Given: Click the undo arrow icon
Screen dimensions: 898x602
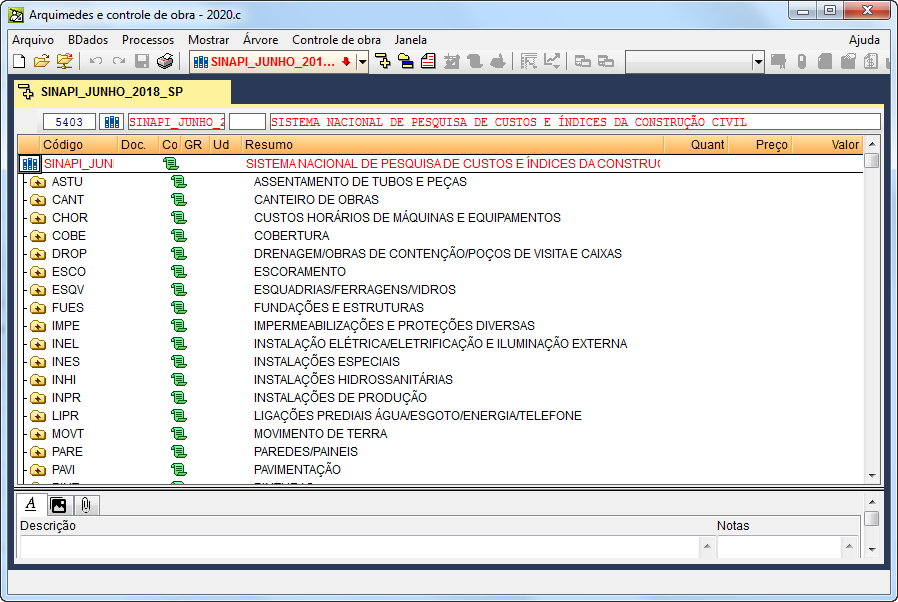Looking at the screenshot, I should pos(96,61).
